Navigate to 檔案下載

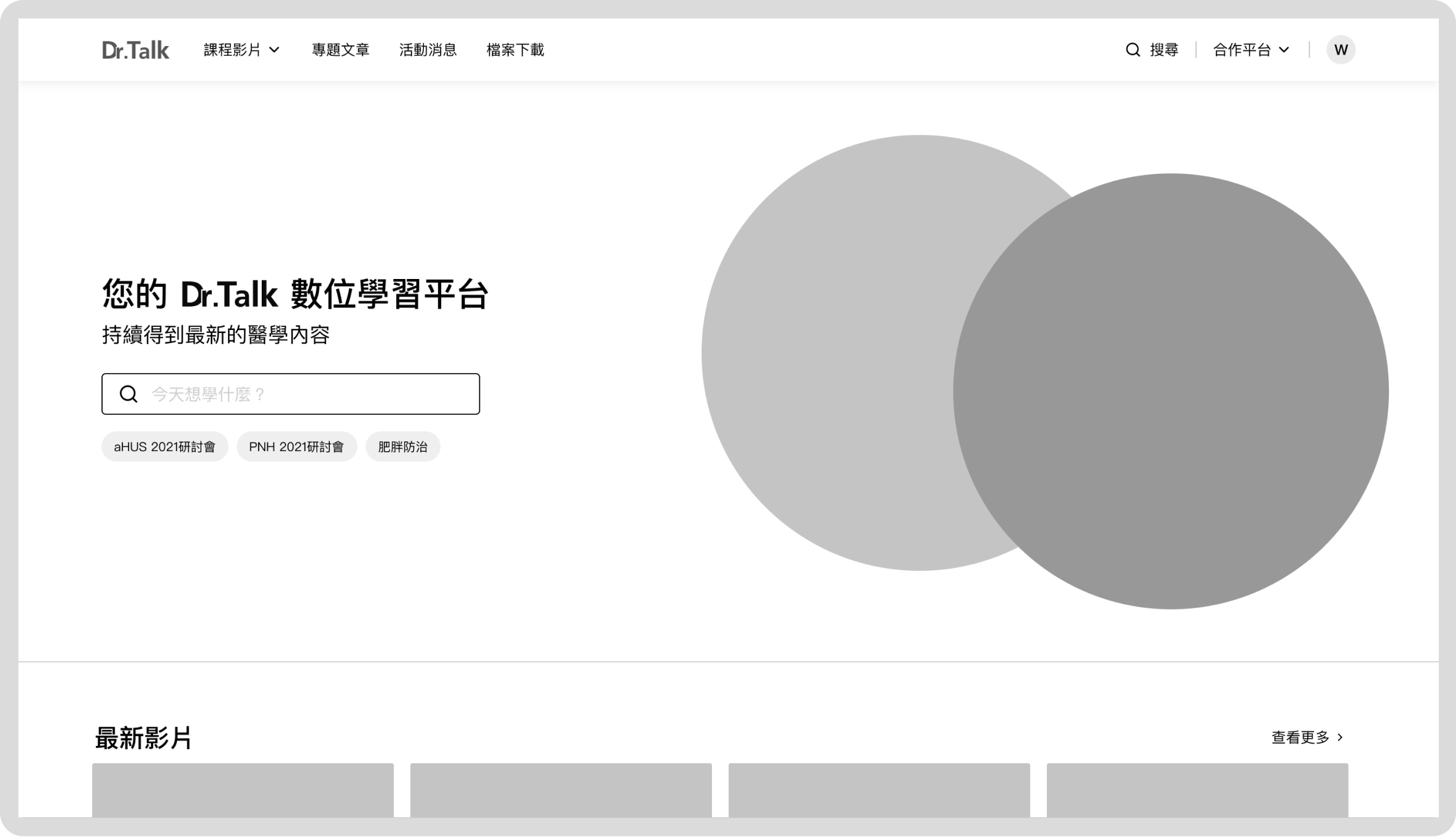(515, 50)
